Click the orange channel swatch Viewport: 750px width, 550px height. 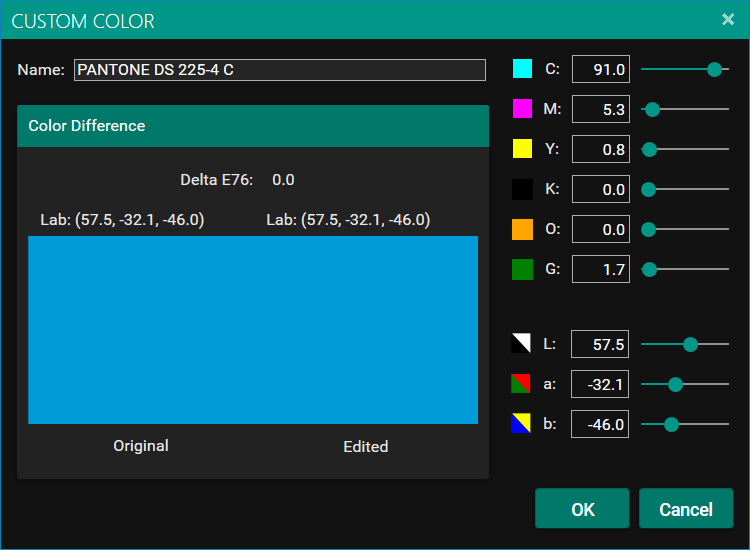522,229
